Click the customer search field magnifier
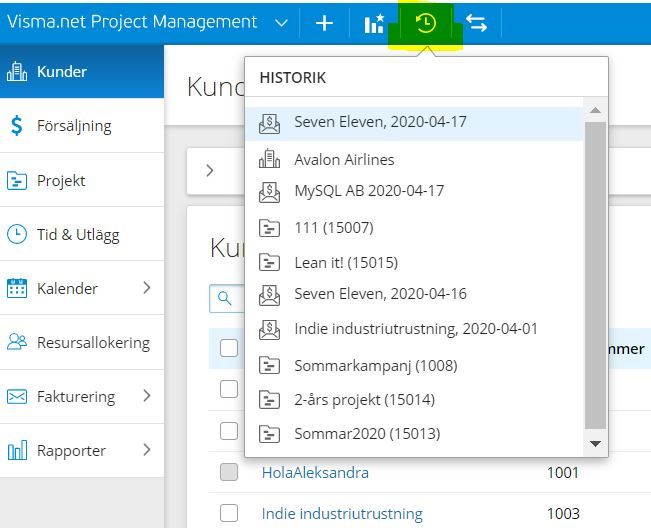The width and height of the screenshot is (651, 528). pos(225,298)
